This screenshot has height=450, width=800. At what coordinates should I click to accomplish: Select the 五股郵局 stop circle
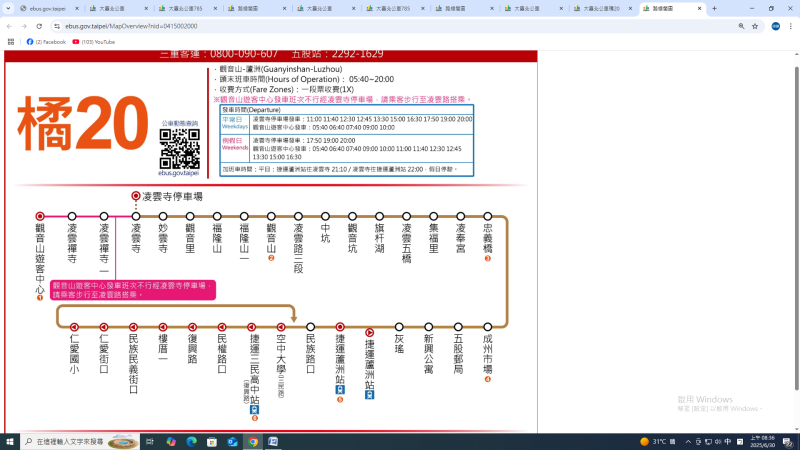tap(458, 327)
